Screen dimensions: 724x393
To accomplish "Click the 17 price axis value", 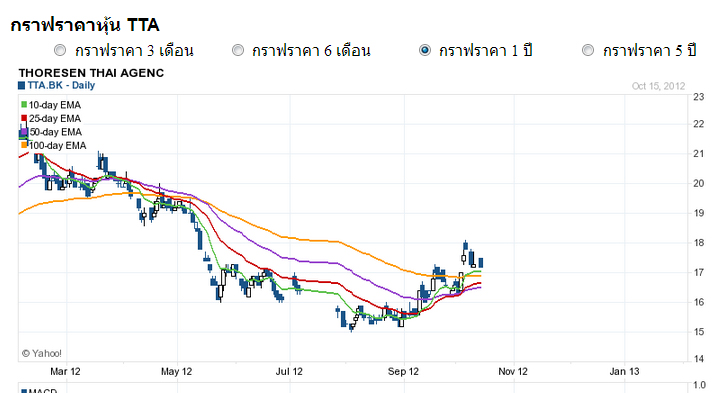I will click(699, 272).
